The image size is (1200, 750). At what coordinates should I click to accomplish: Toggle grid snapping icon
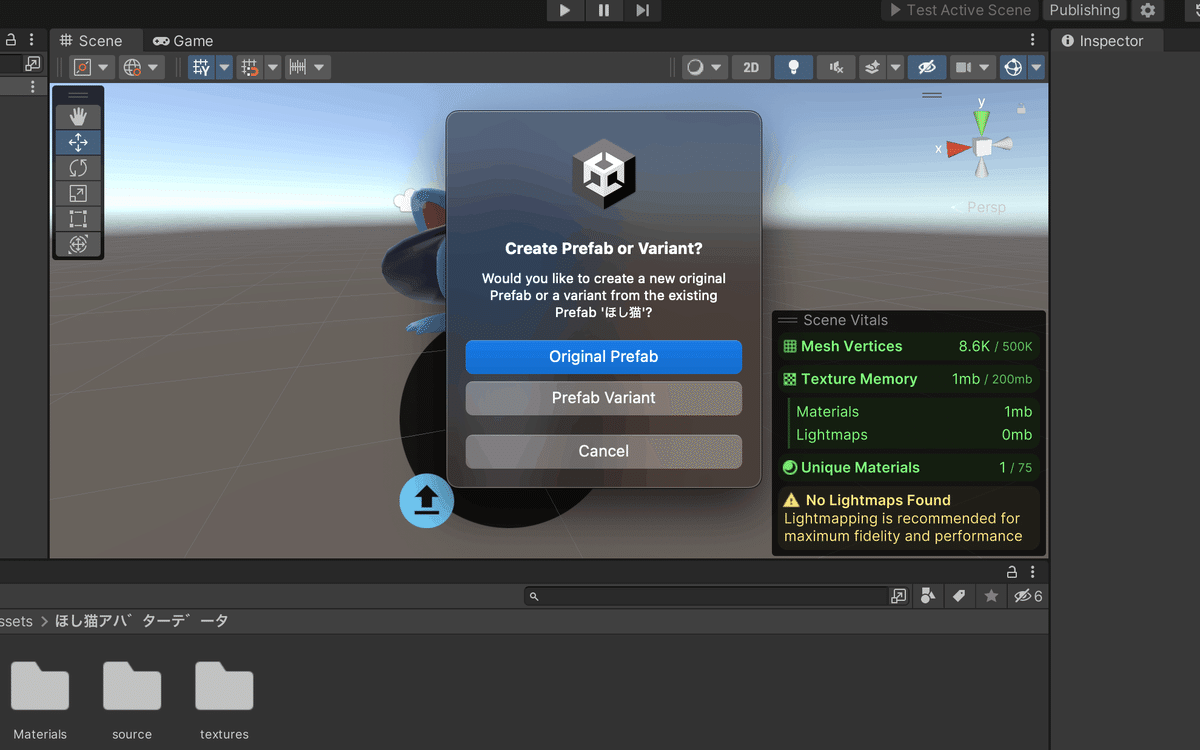(x=201, y=67)
